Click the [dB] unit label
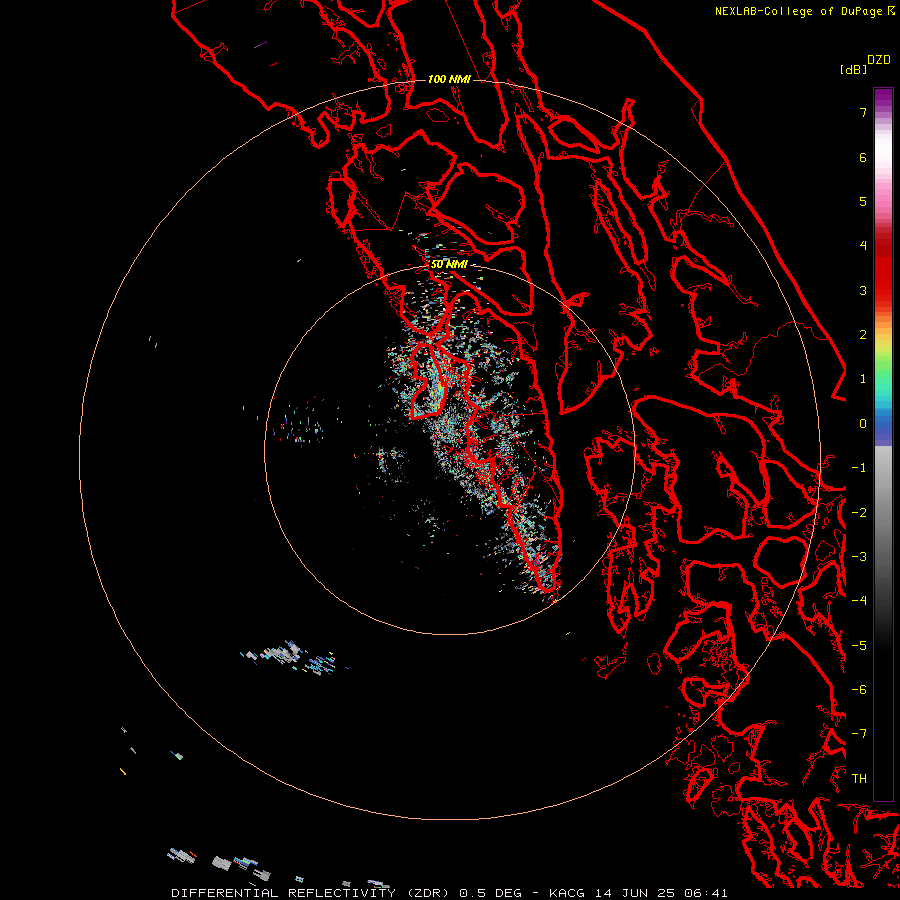 tap(853, 69)
